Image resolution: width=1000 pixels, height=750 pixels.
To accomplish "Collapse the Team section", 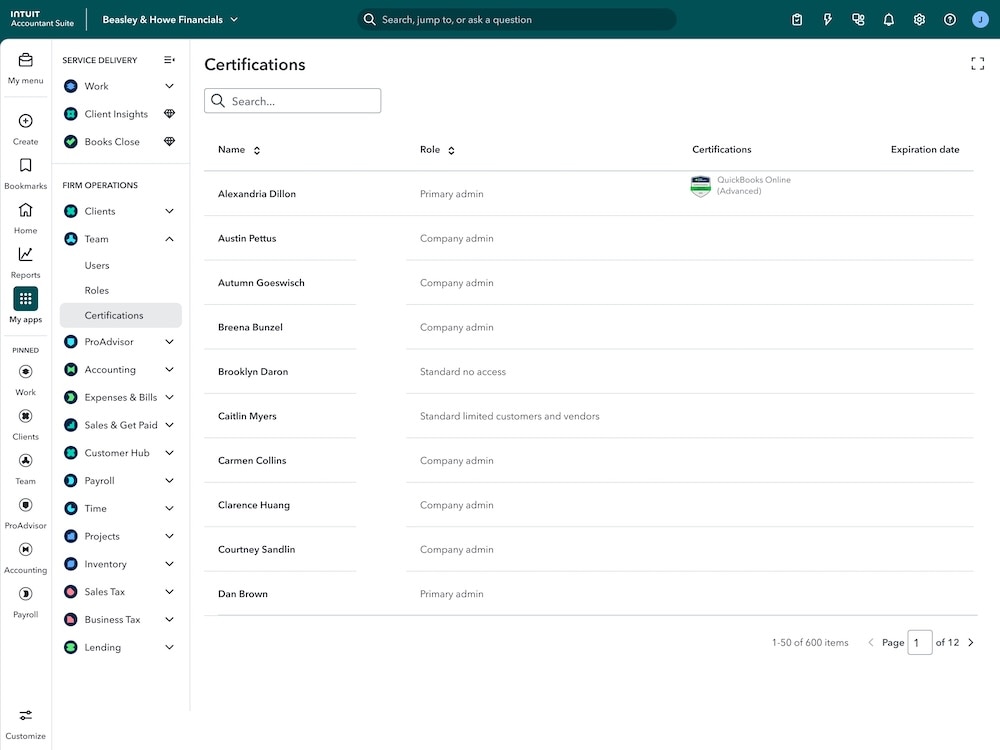I will (169, 238).
